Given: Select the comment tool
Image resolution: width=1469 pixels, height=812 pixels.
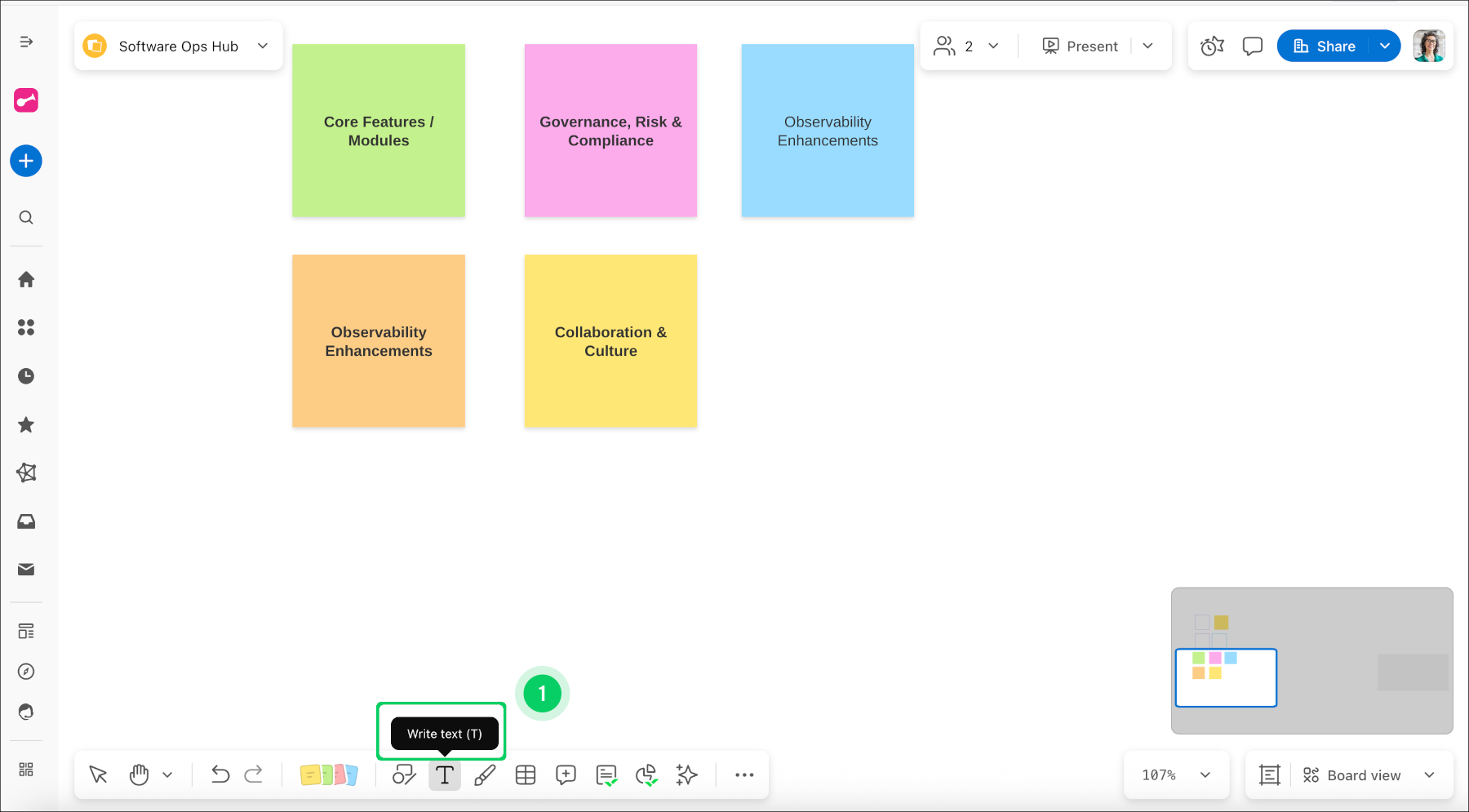Looking at the screenshot, I should tap(565, 775).
